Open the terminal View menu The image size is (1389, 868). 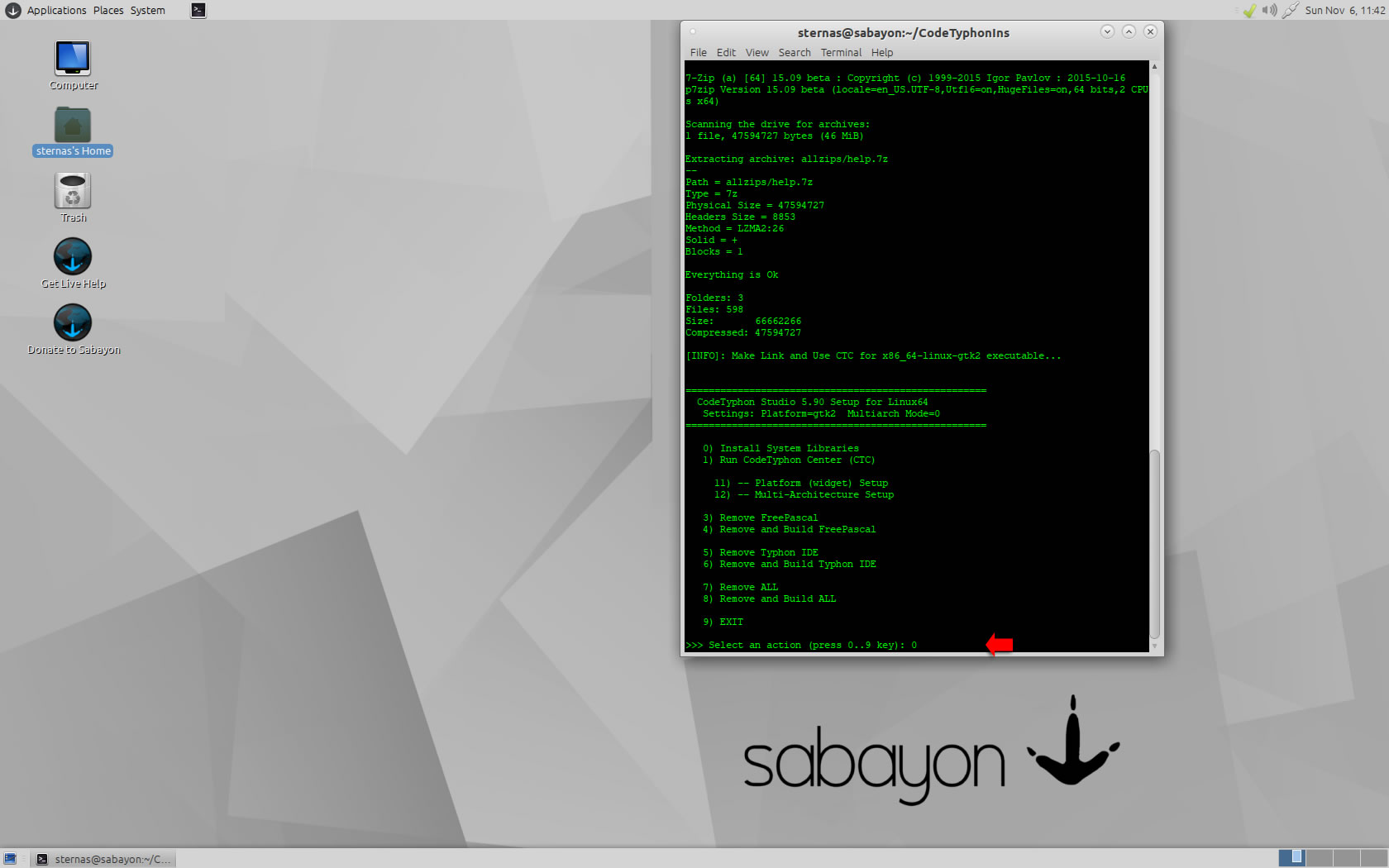[x=757, y=52]
